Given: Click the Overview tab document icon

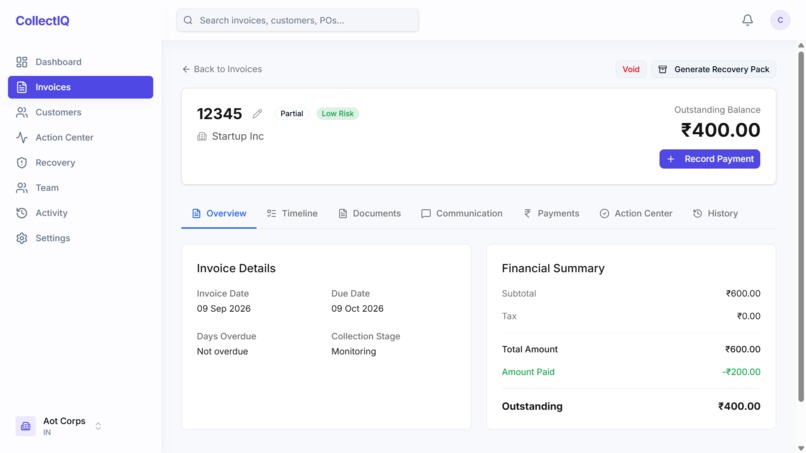Looking at the screenshot, I should pos(196,213).
